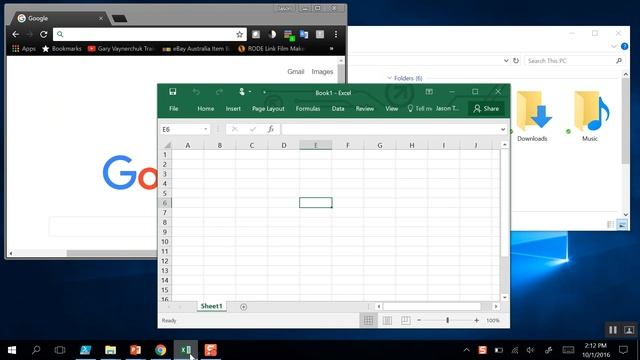Switch to Normal view in Excel status bar
The height and width of the screenshot is (360, 640).
[x=368, y=320]
